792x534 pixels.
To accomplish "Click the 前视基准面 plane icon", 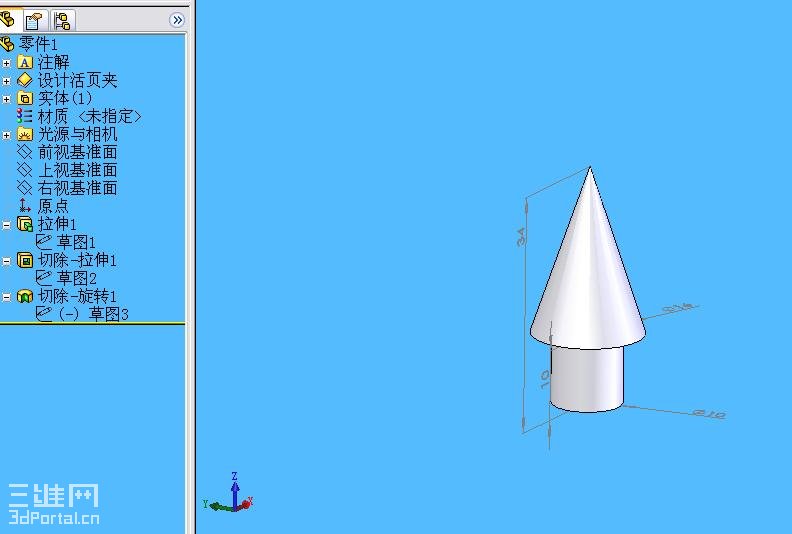I will (x=24, y=152).
